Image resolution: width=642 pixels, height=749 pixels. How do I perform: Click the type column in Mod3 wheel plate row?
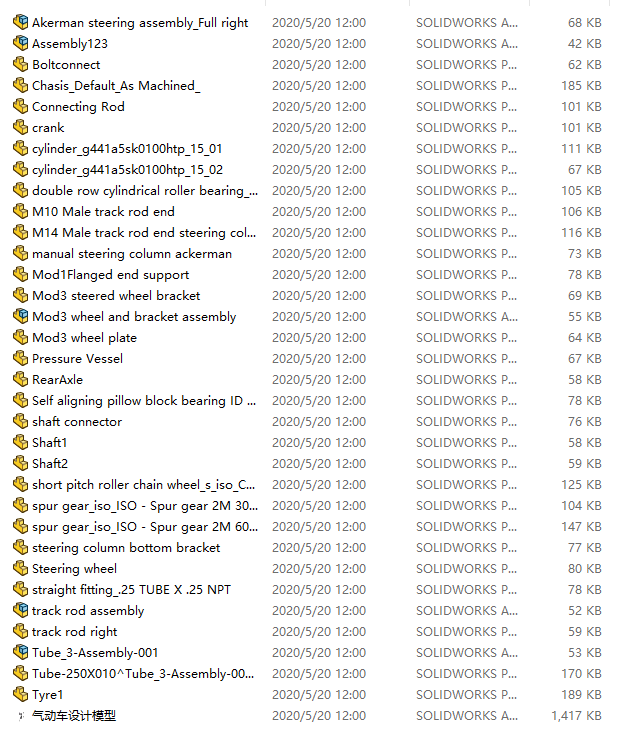pos(467,338)
